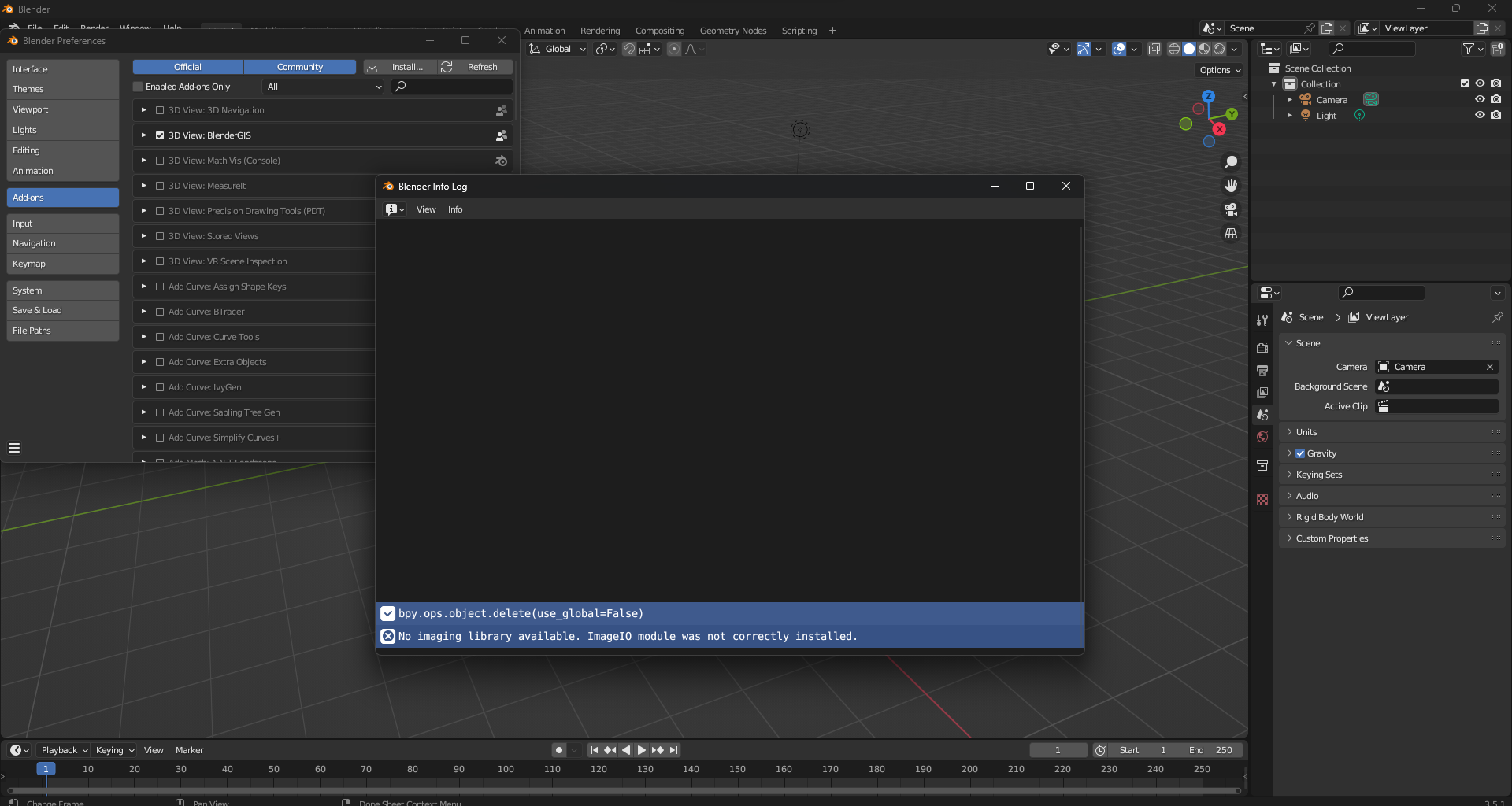This screenshot has height=806, width=1512.
Task: Click the Install button for add-ons
Action: tap(399, 67)
